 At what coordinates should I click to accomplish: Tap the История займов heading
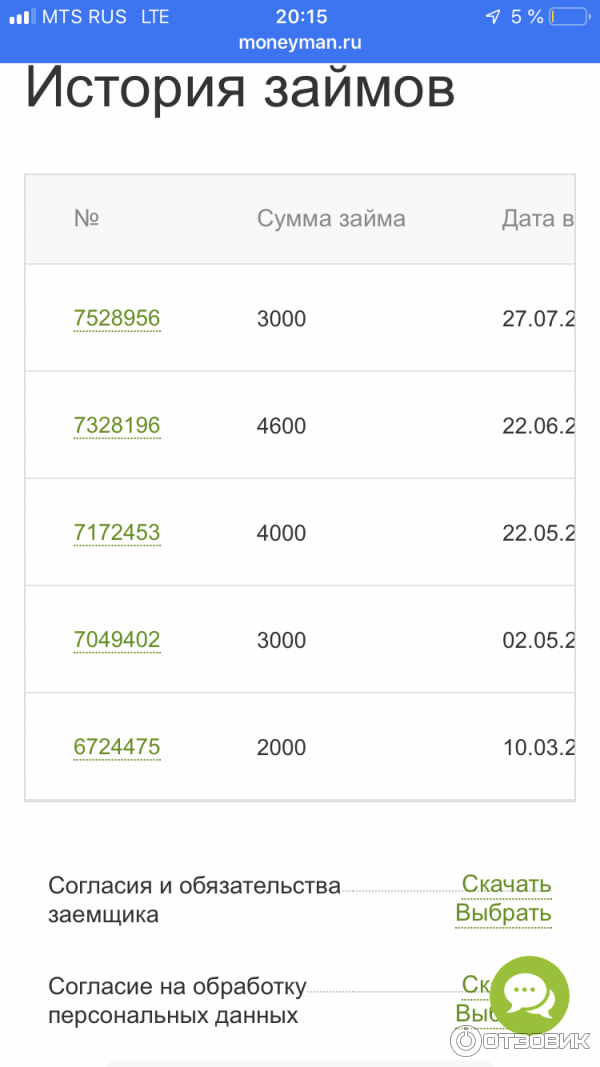[240, 88]
